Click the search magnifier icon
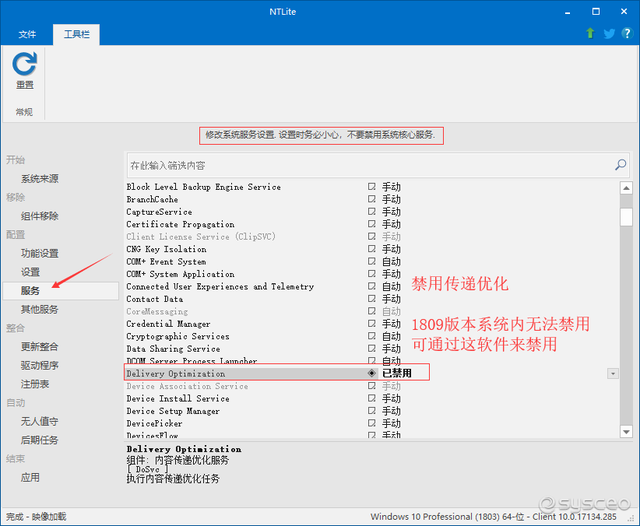Viewport: 640px width, 526px height. click(x=620, y=164)
